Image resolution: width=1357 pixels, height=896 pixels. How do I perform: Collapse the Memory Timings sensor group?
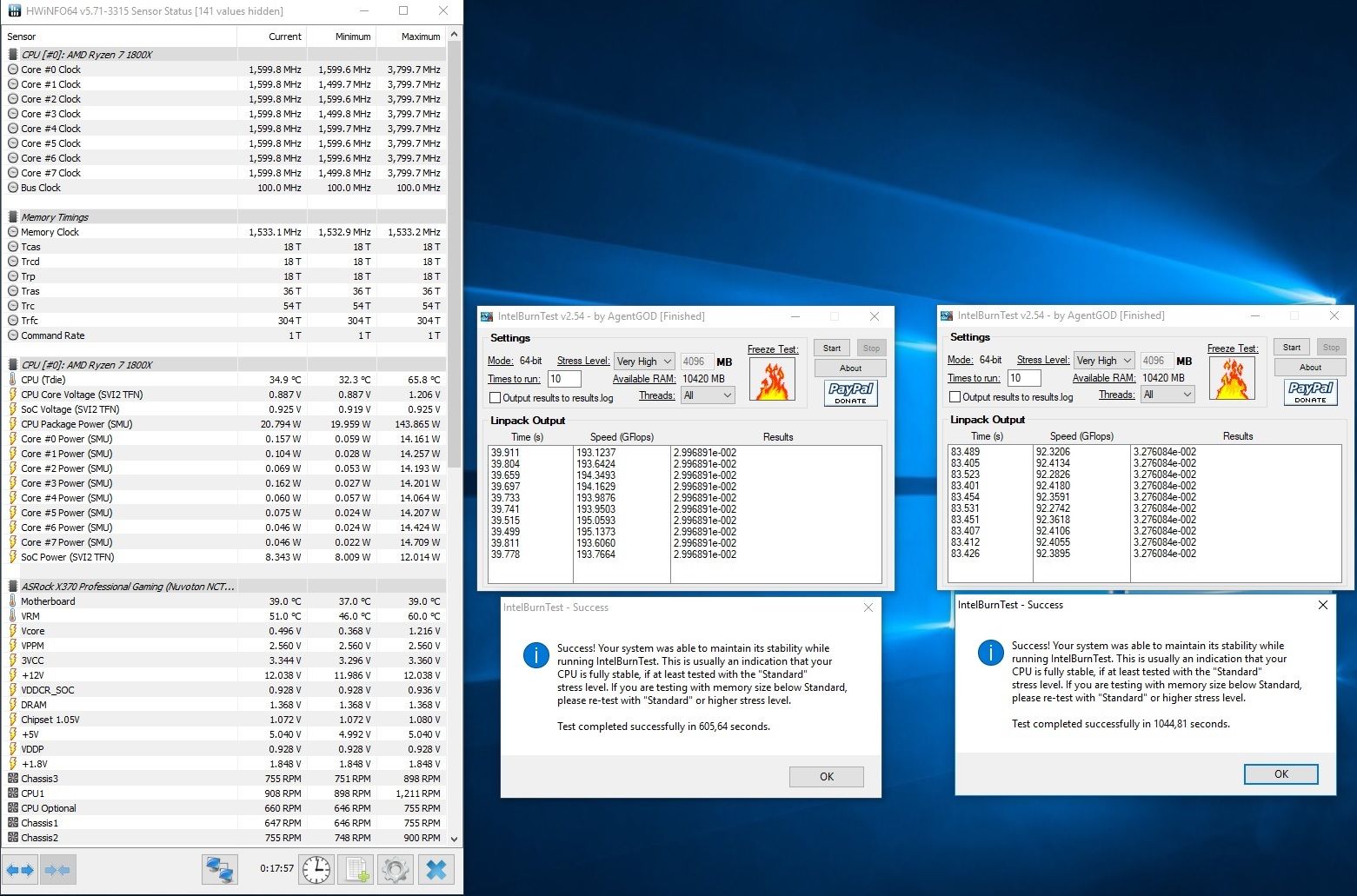click(x=13, y=217)
